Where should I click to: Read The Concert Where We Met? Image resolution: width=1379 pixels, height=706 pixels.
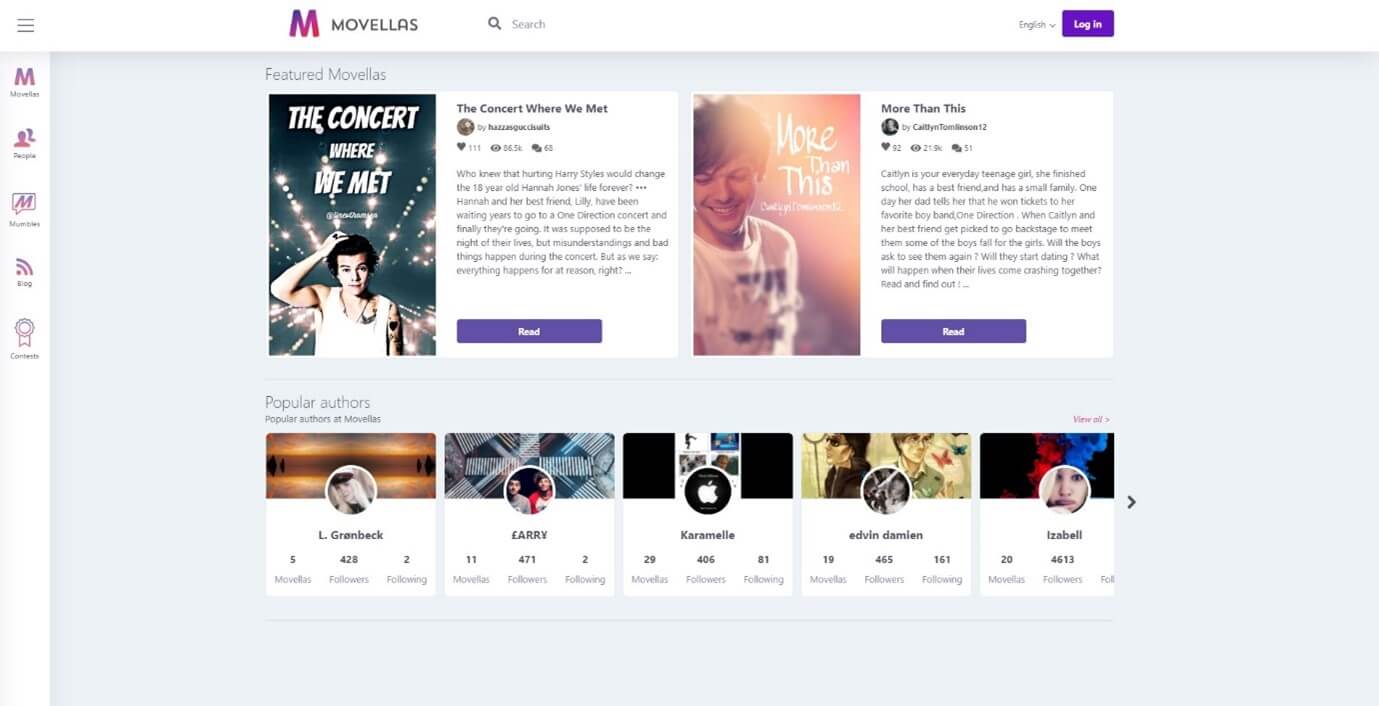tap(529, 331)
